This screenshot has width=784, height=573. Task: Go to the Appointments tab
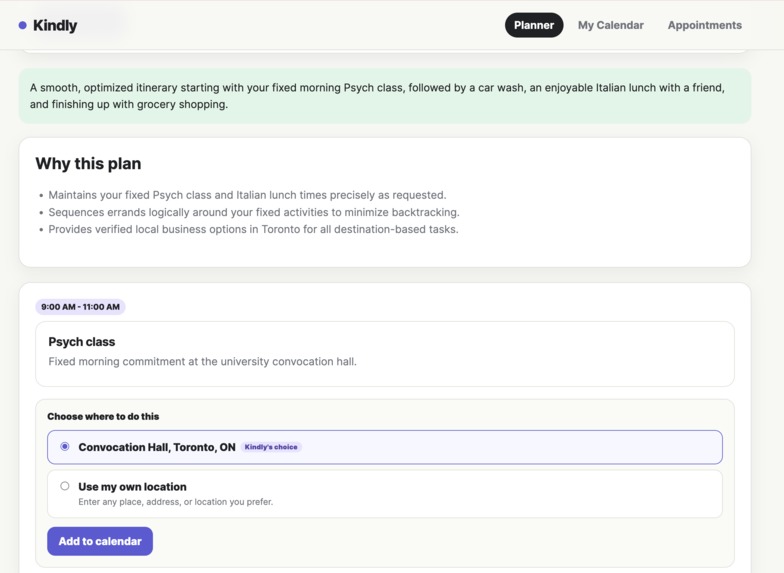coord(704,25)
